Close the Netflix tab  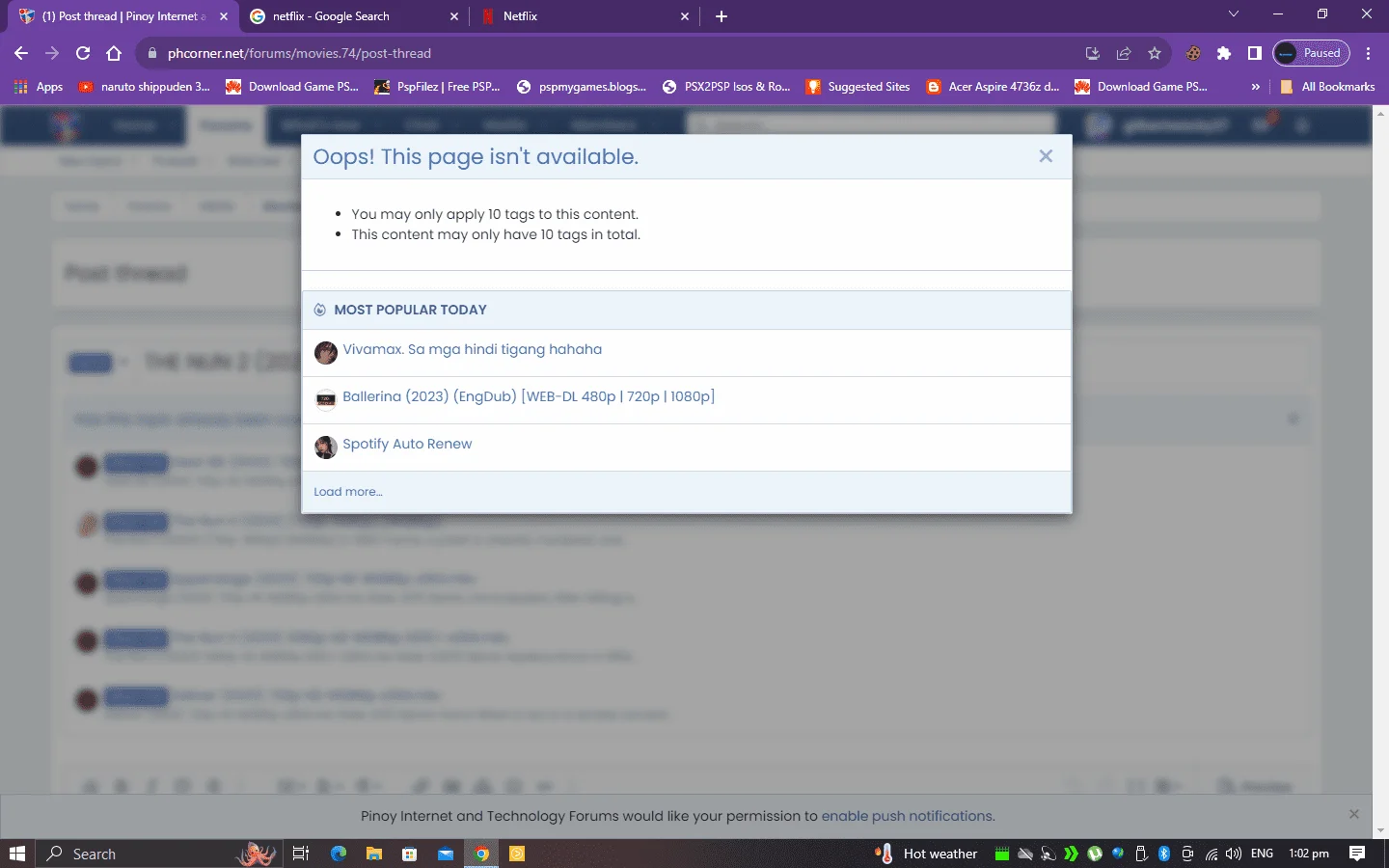tap(685, 16)
